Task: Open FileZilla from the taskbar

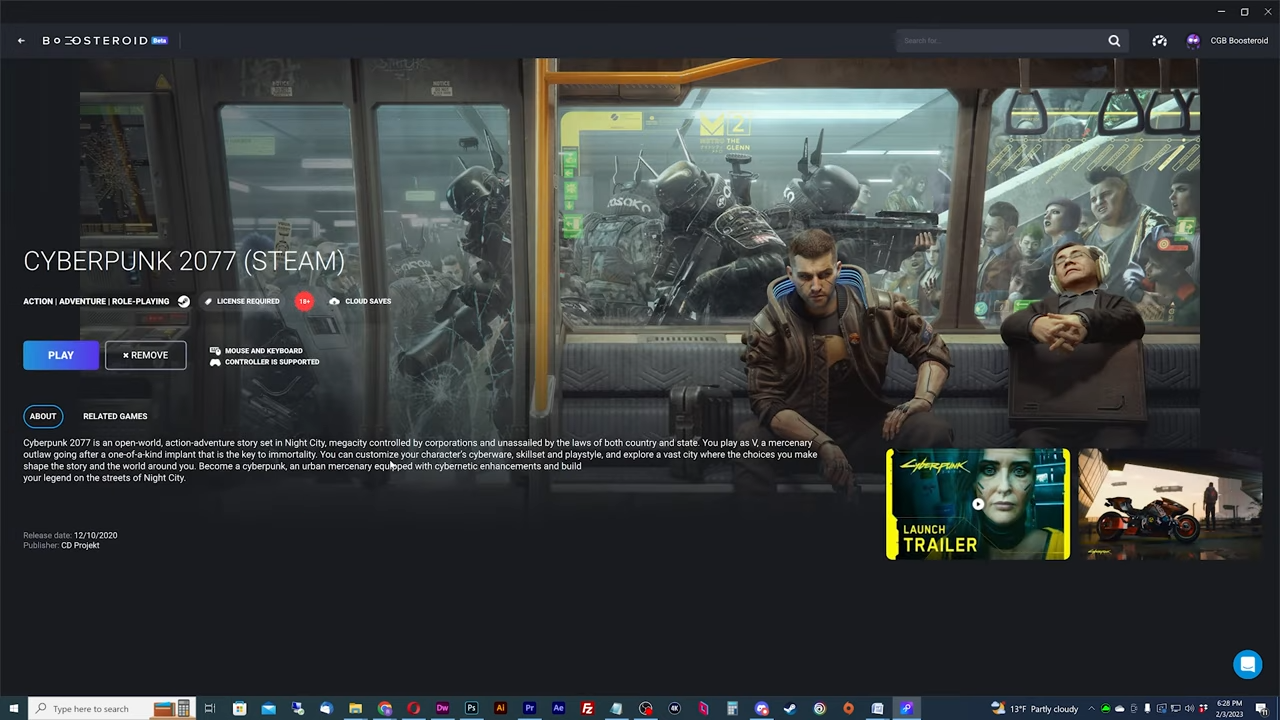Action: coord(587,709)
